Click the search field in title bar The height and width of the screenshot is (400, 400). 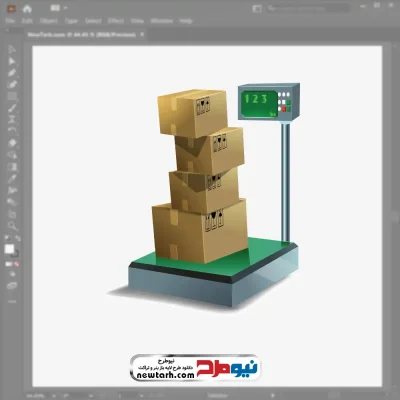(x=308, y=8)
